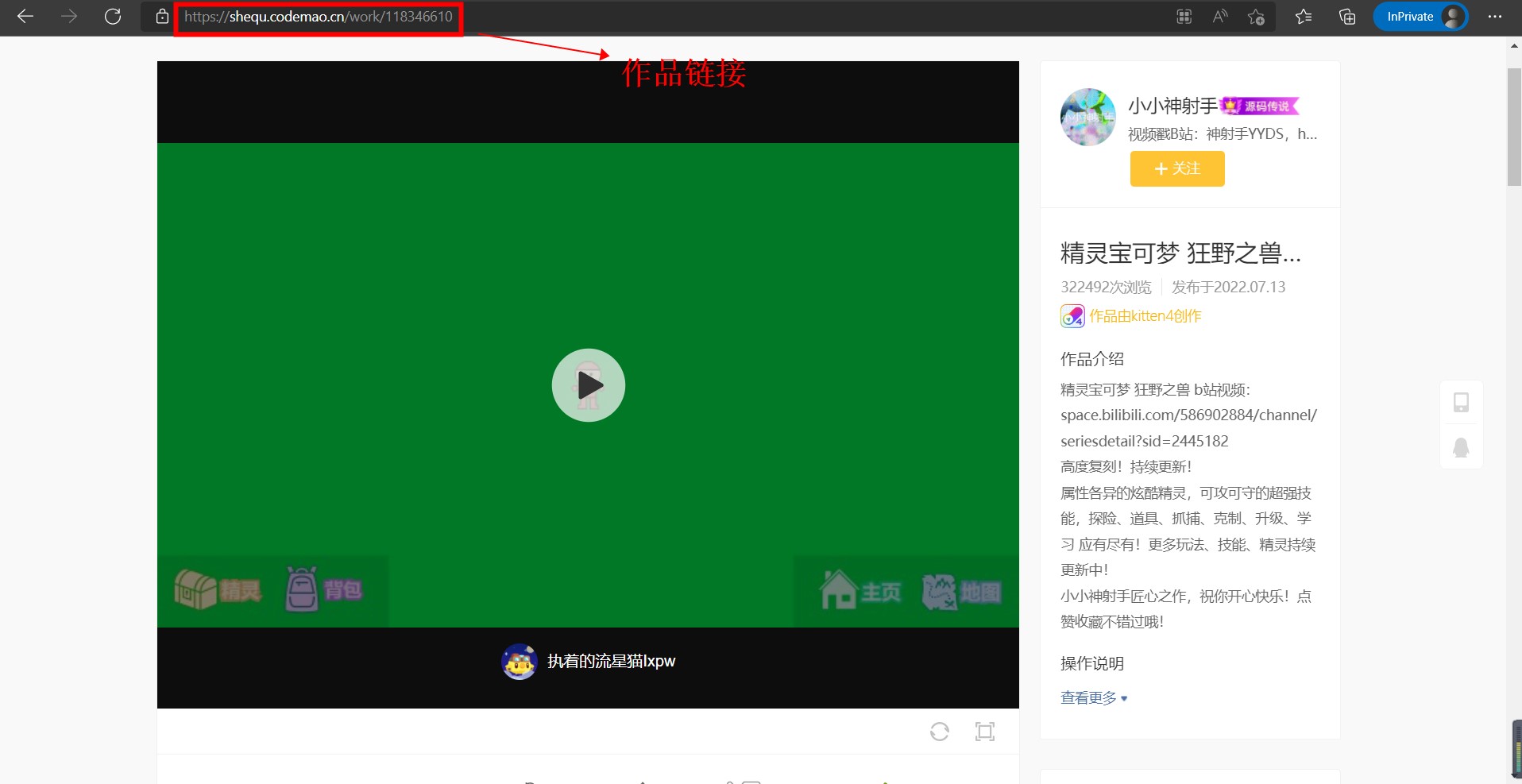Click the 作品介绍 heading
The image size is (1522, 784).
tap(1092, 359)
